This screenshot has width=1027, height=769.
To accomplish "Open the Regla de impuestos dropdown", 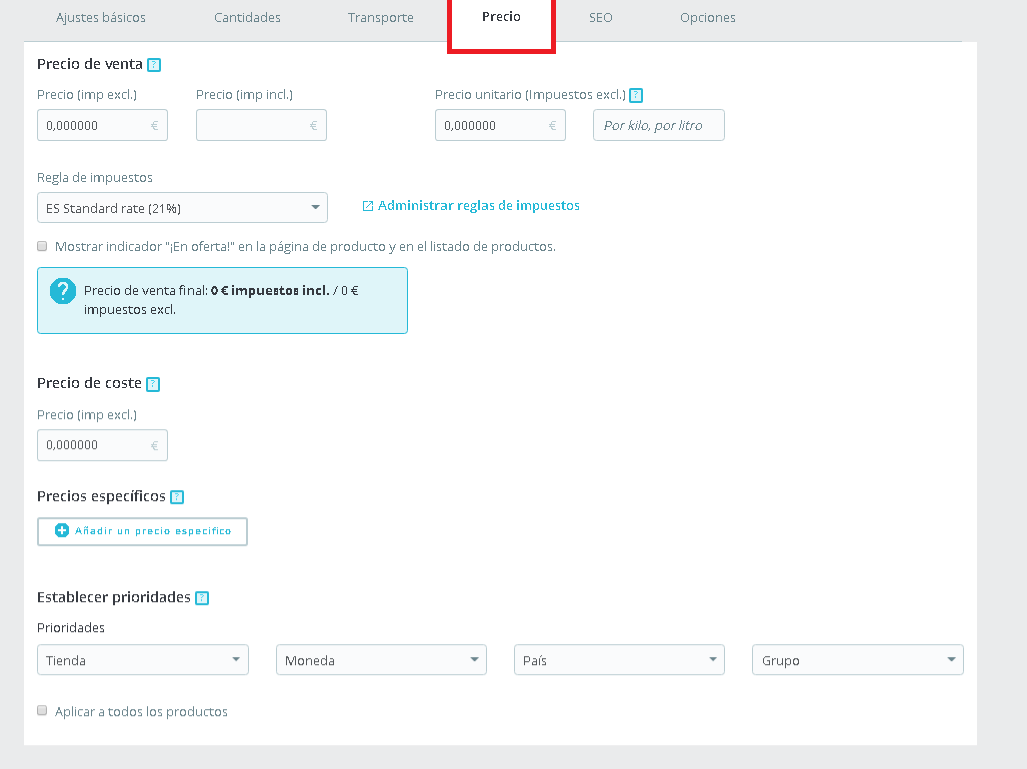I will (182, 208).
